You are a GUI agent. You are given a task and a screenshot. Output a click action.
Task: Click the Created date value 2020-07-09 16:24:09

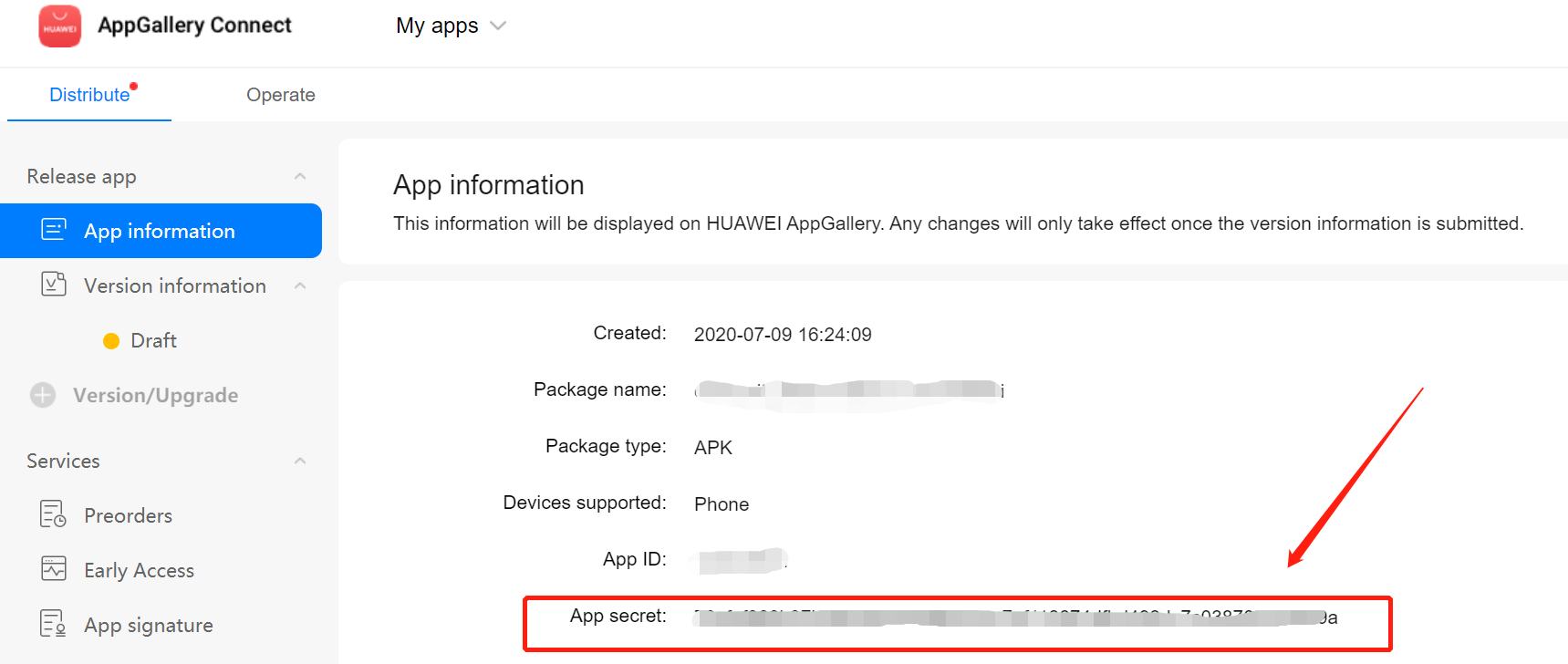(x=783, y=335)
